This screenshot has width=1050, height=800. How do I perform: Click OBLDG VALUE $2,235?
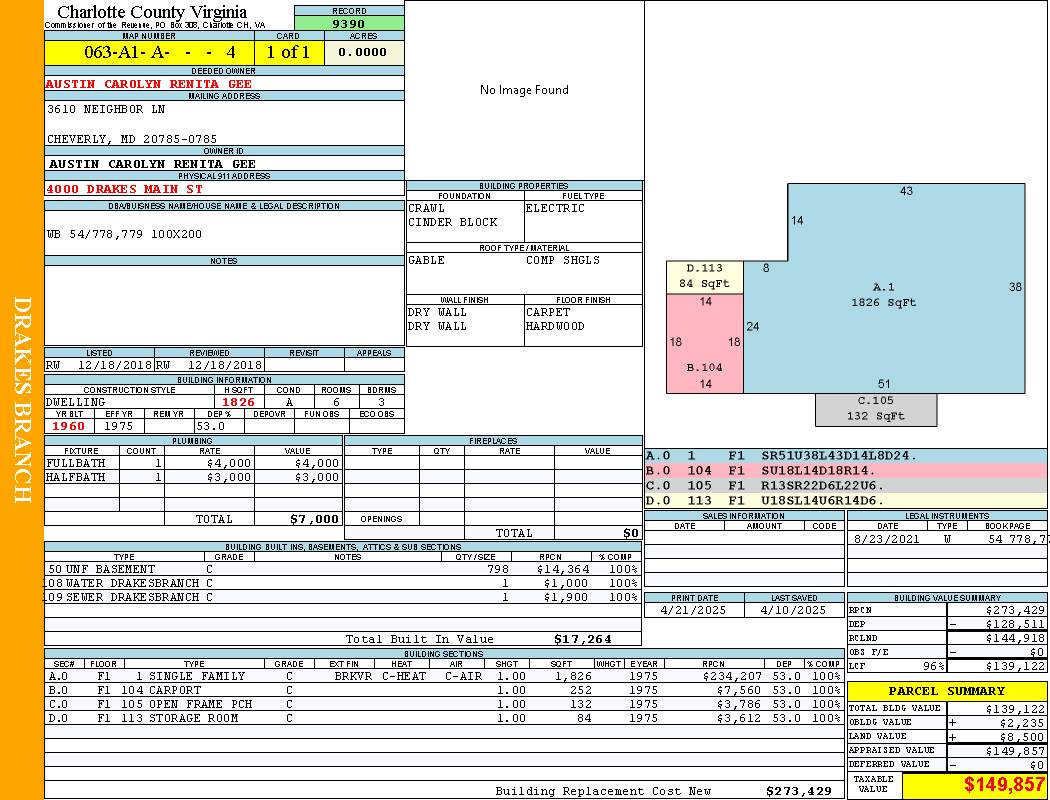[x=1022, y=722]
